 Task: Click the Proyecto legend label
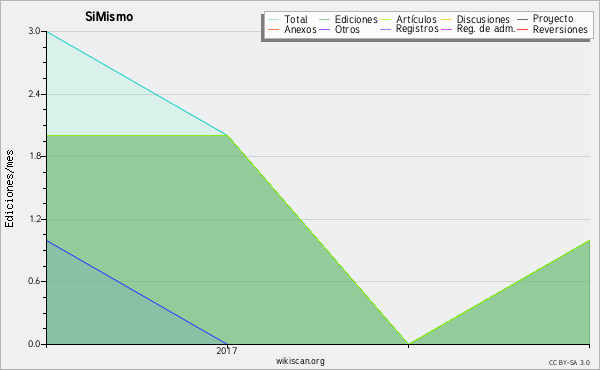pos(553,19)
